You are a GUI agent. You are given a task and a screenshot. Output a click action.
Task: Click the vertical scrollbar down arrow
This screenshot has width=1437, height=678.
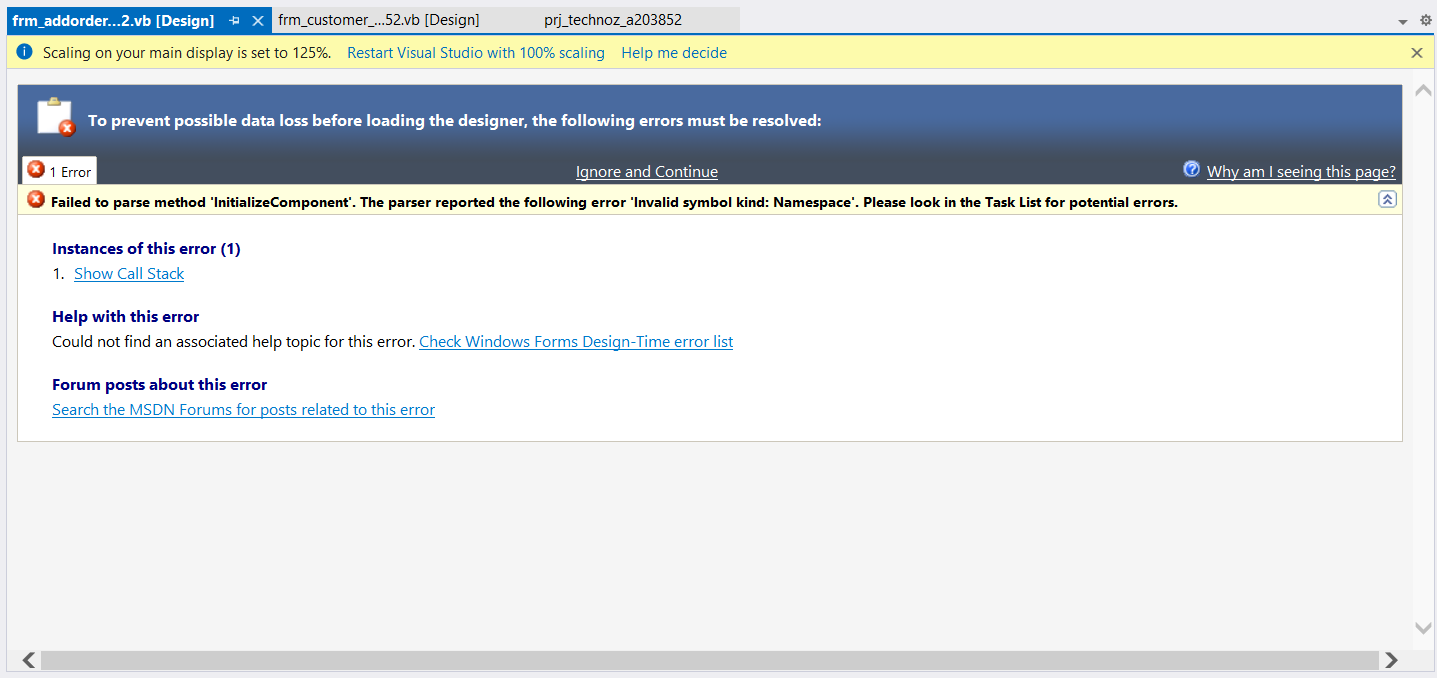pos(1423,628)
